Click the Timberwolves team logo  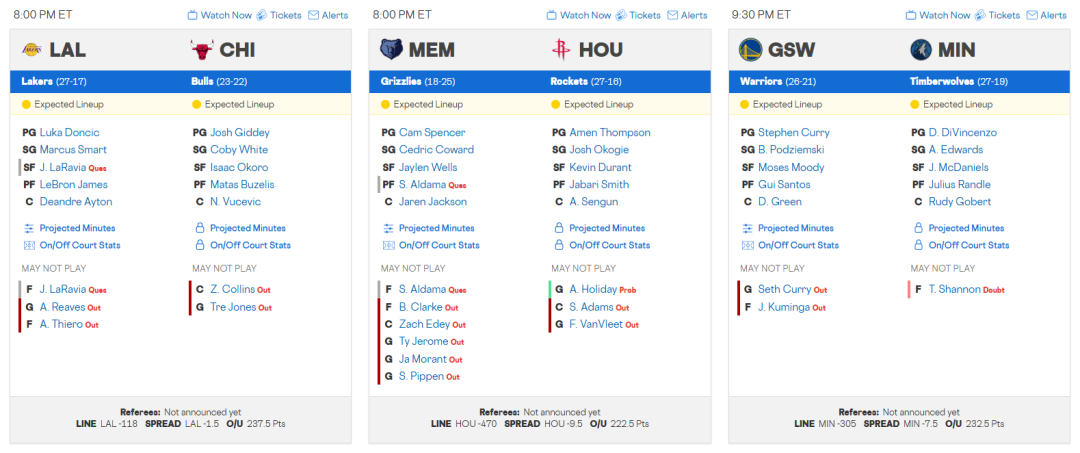pyautogui.click(x=920, y=49)
